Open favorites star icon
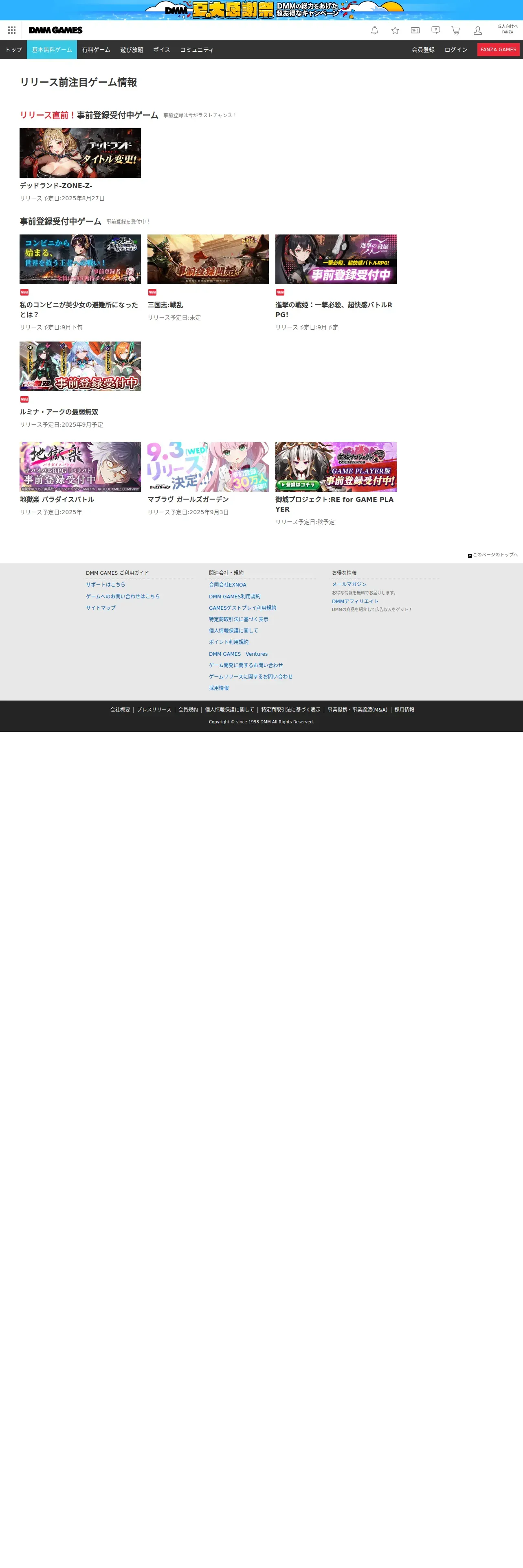The image size is (523, 1568). 395,31
